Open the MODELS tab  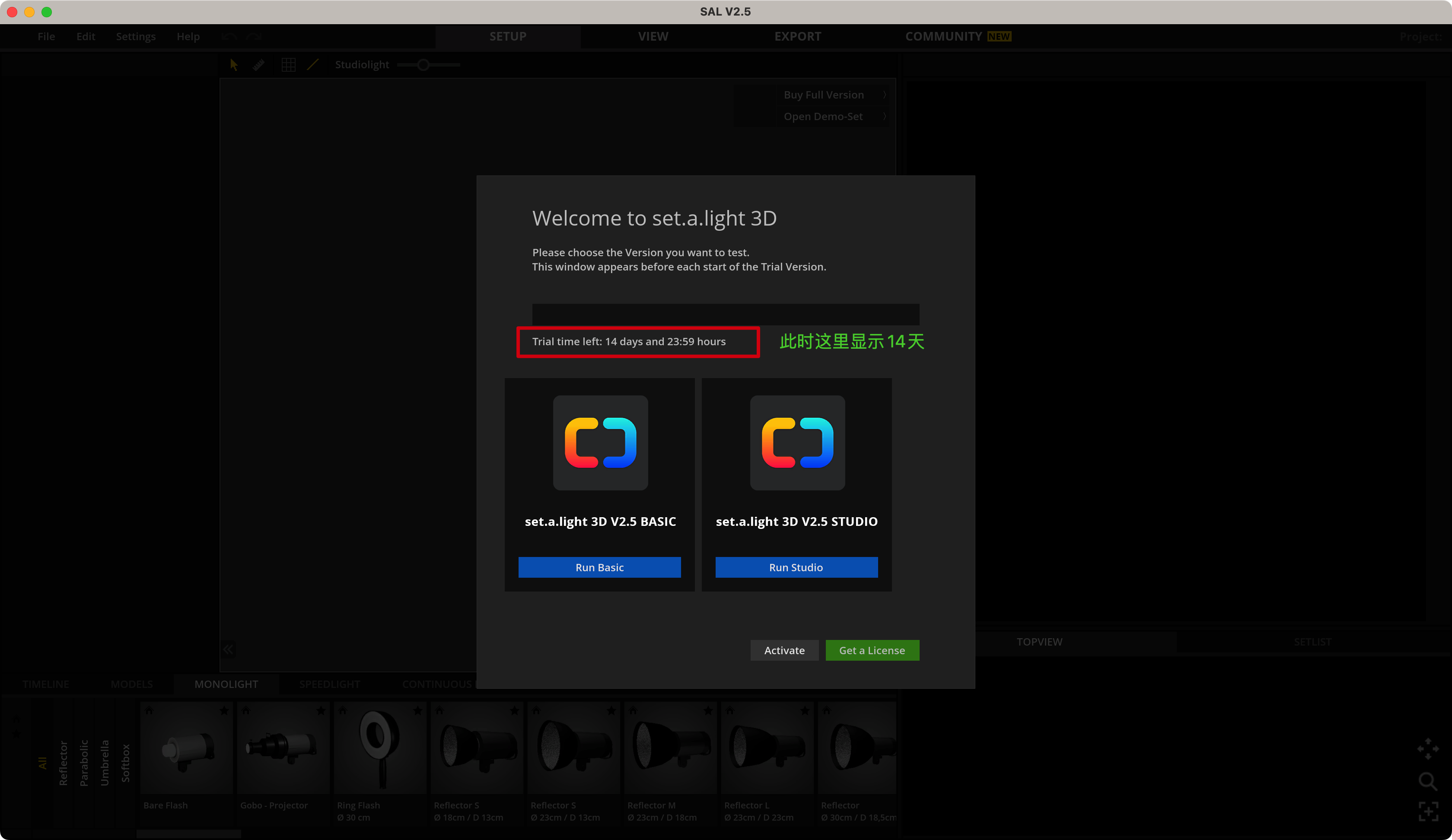point(131,684)
